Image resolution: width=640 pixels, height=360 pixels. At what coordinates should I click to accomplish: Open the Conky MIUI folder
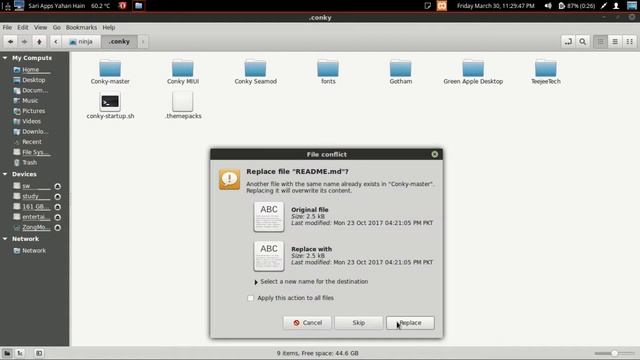click(x=183, y=72)
